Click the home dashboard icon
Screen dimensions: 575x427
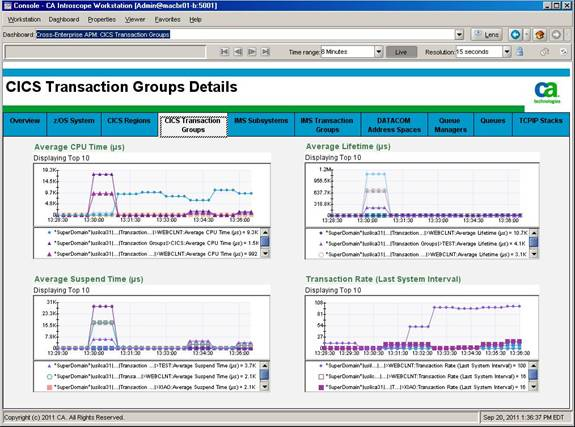tap(539, 34)
